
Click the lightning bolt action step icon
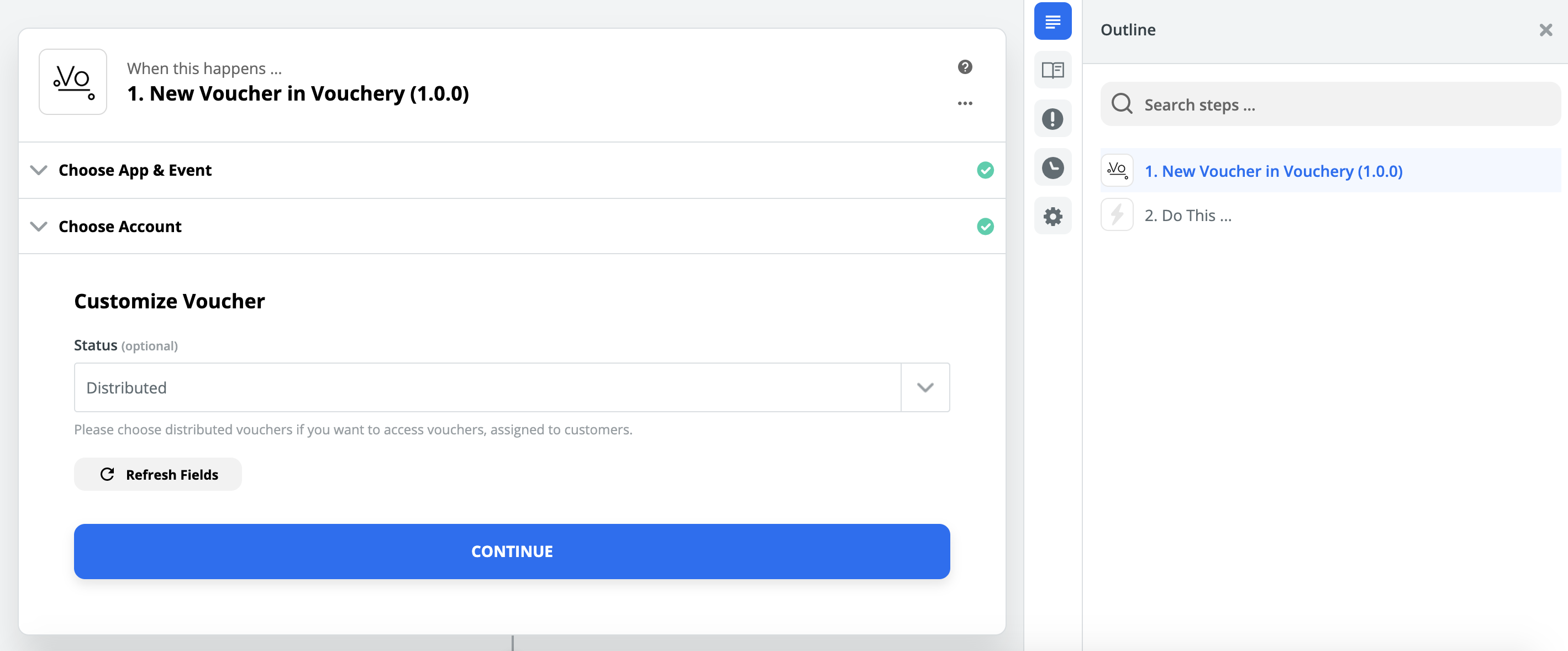pos(1117,215)
